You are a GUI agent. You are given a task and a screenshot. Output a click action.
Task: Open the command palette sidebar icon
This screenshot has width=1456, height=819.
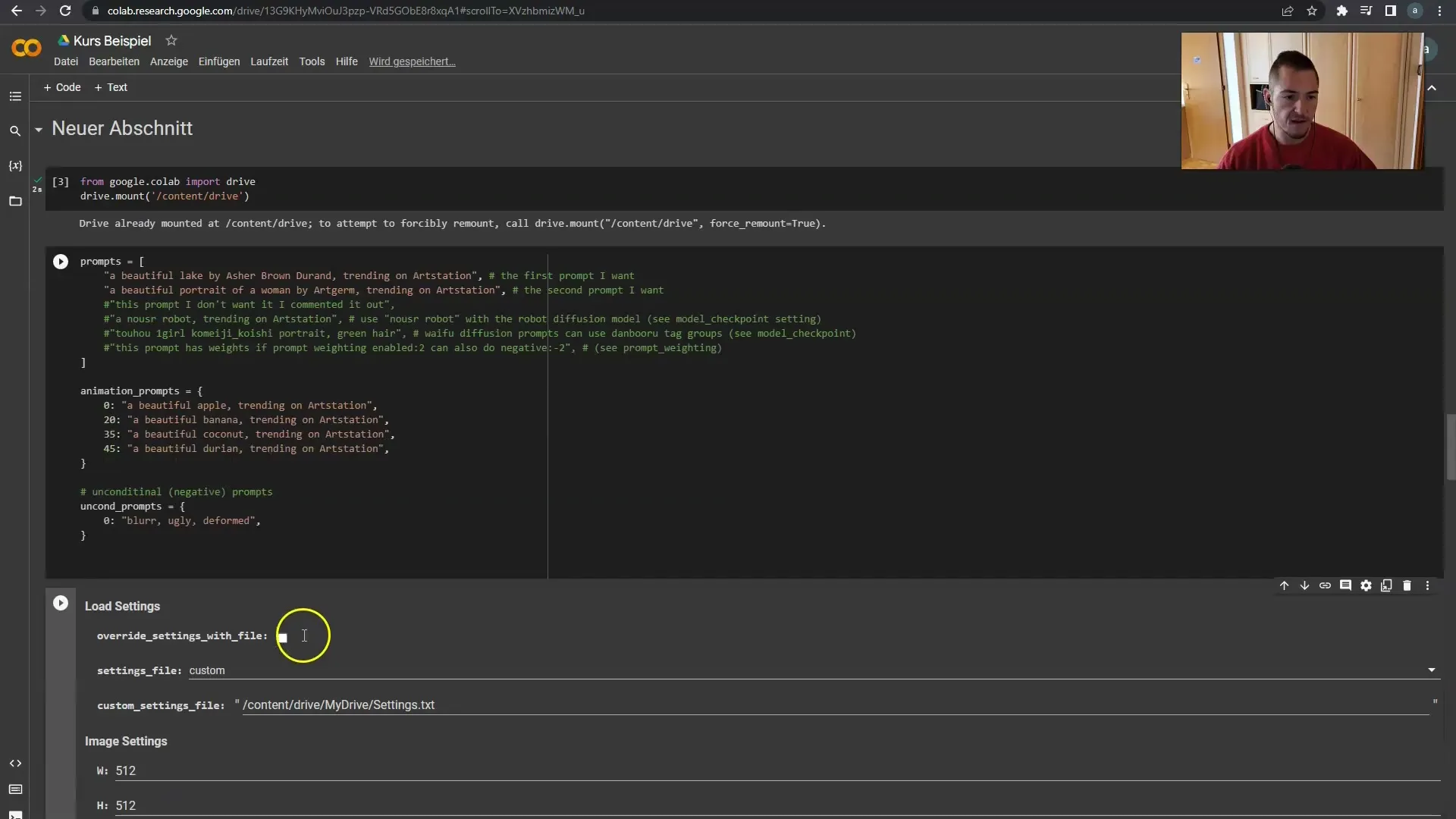[x=15, y=789]
